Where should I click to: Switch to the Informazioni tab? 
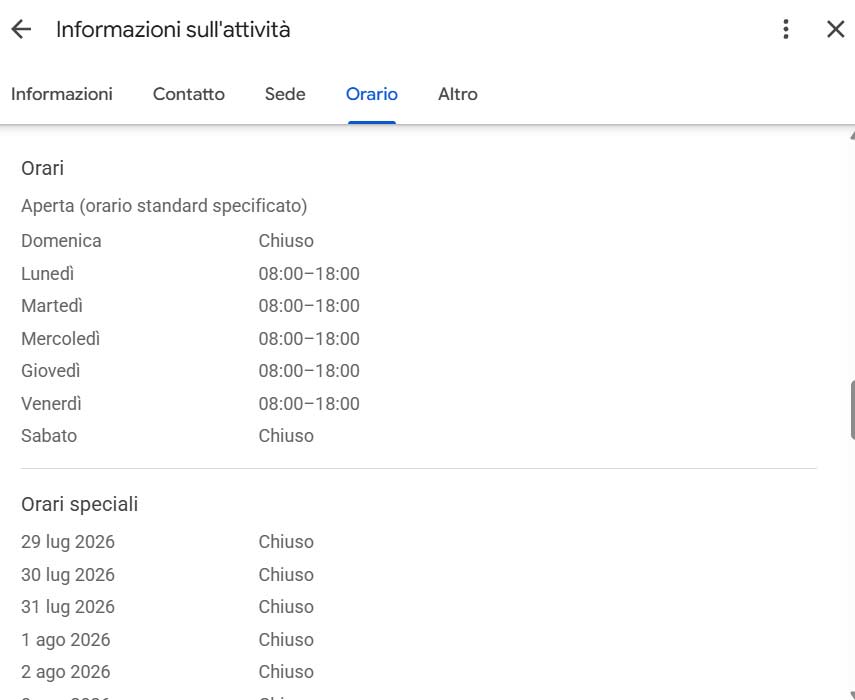[62, 94]
